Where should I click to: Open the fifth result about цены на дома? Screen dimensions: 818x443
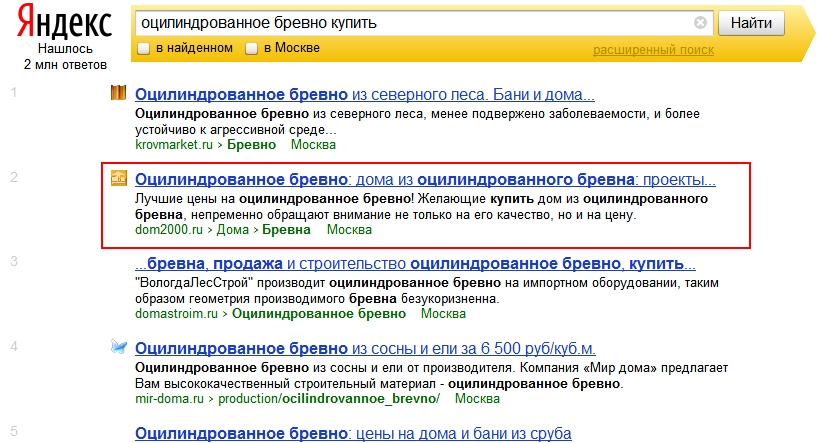352,434
